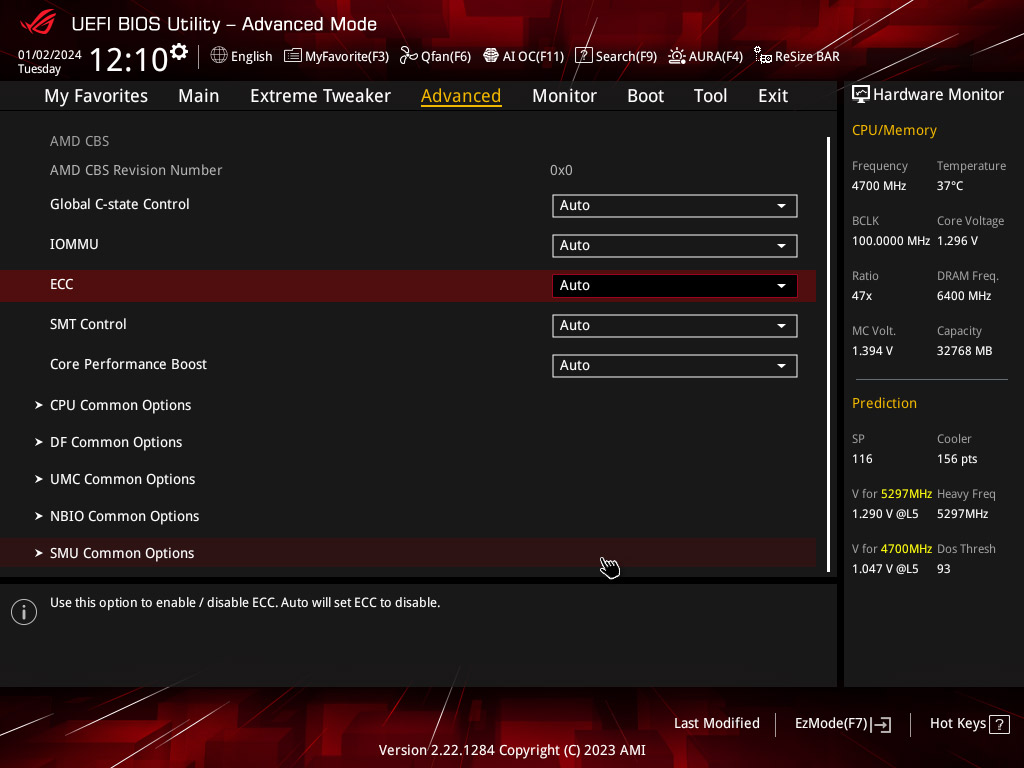Open Search(F9) question icon
Screen dimensions: 1024x768
pos(583,56)
